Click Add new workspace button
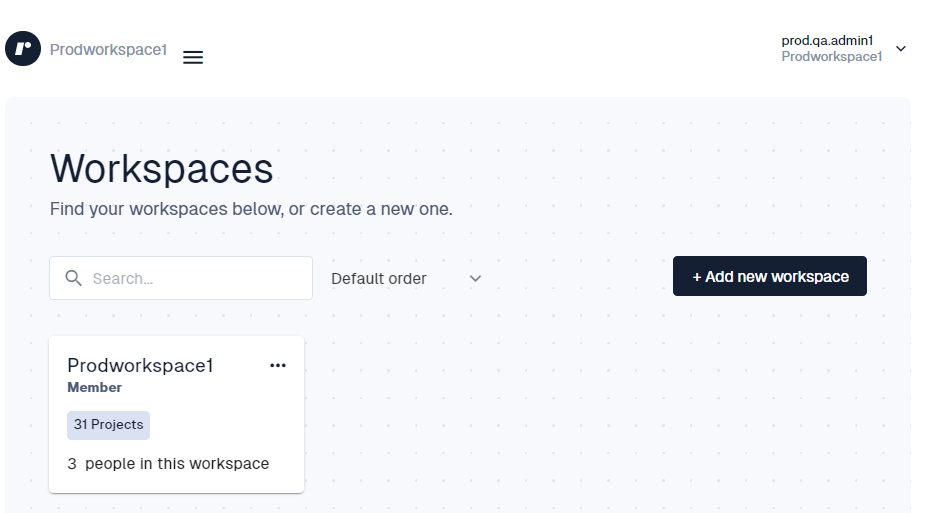This screenshot has width=926, height=513. point(770,276)
